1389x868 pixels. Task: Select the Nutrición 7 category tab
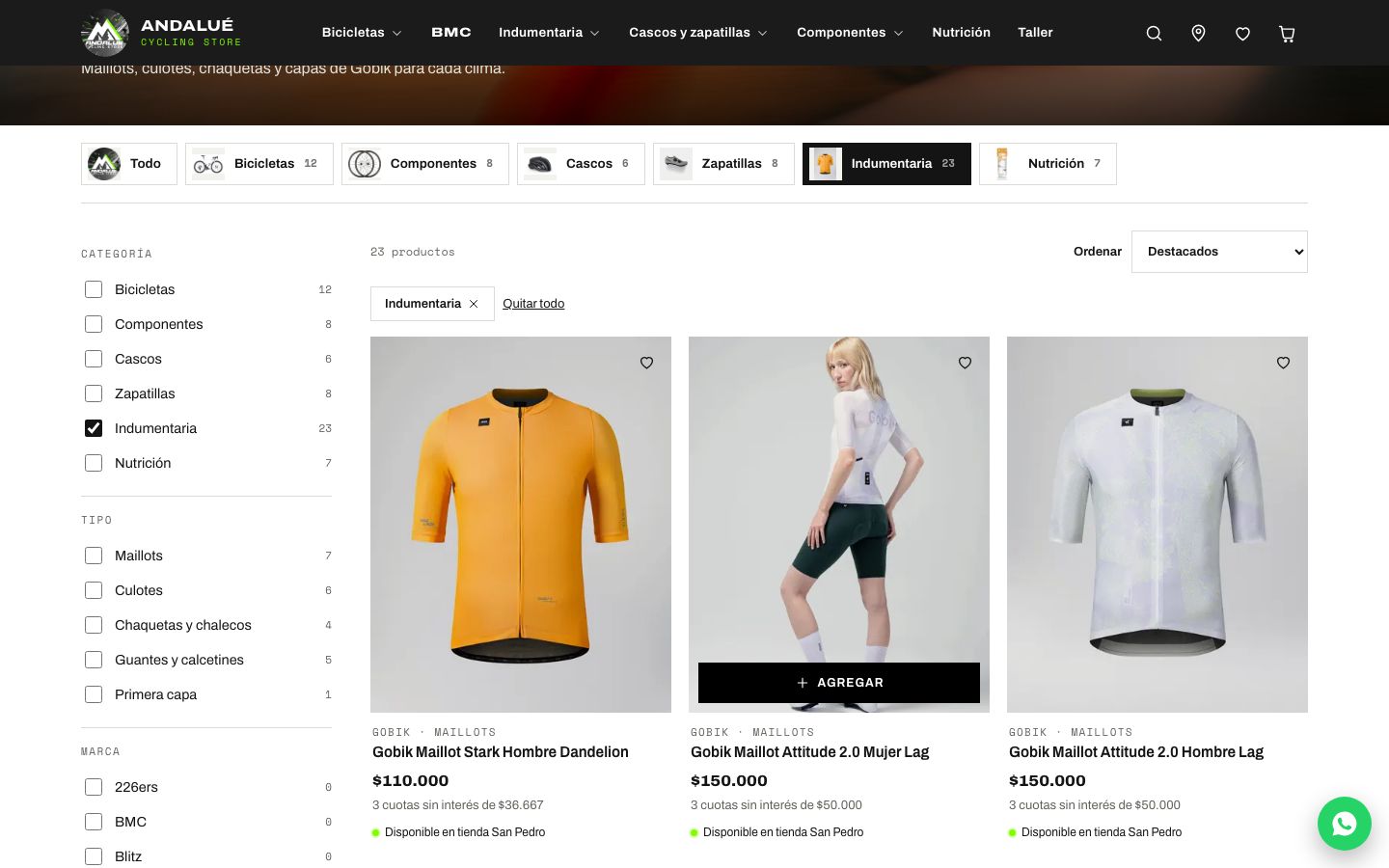(x=1048, y=164)
